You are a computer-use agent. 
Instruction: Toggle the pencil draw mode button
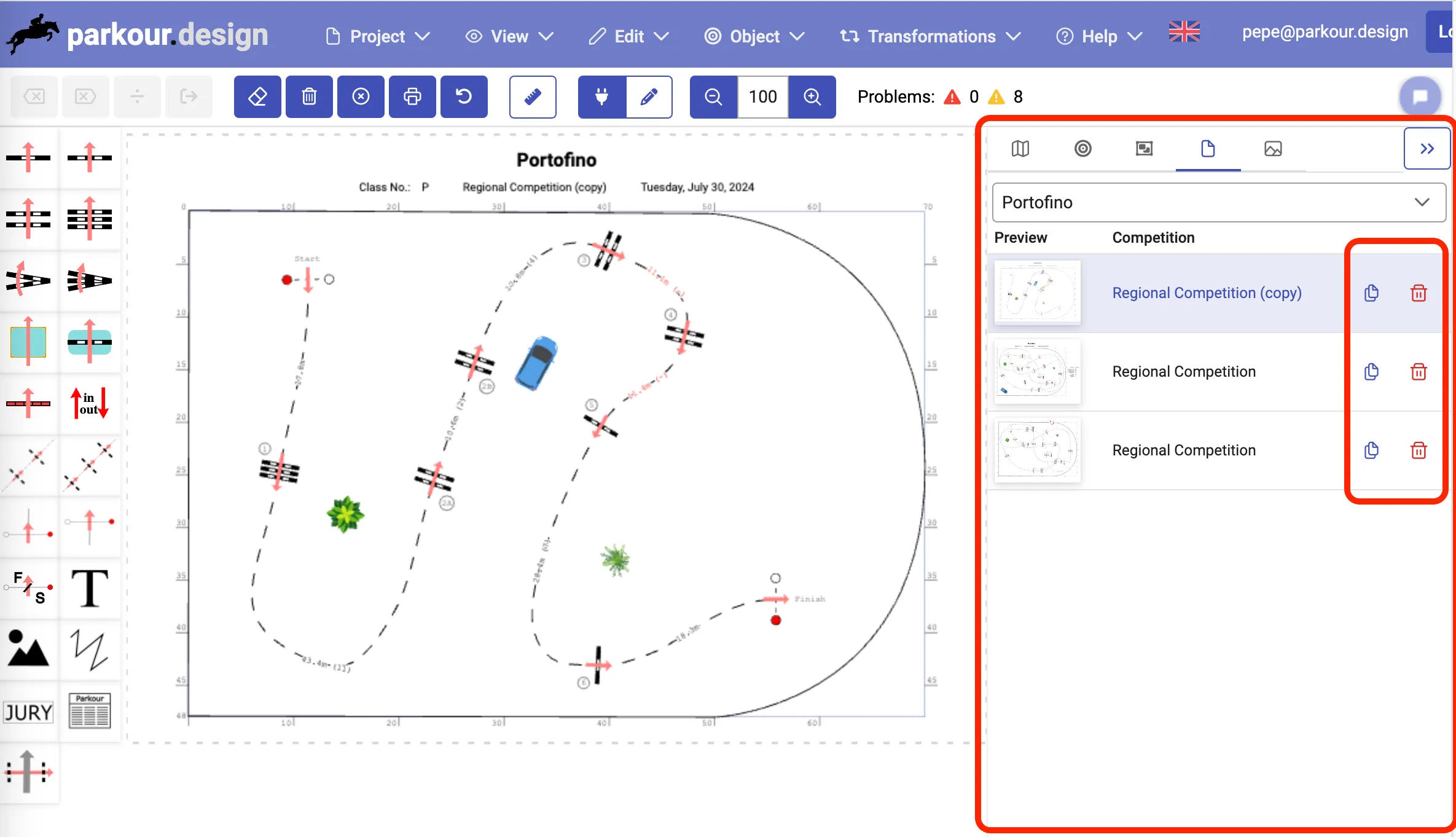(x=649, y=96)
